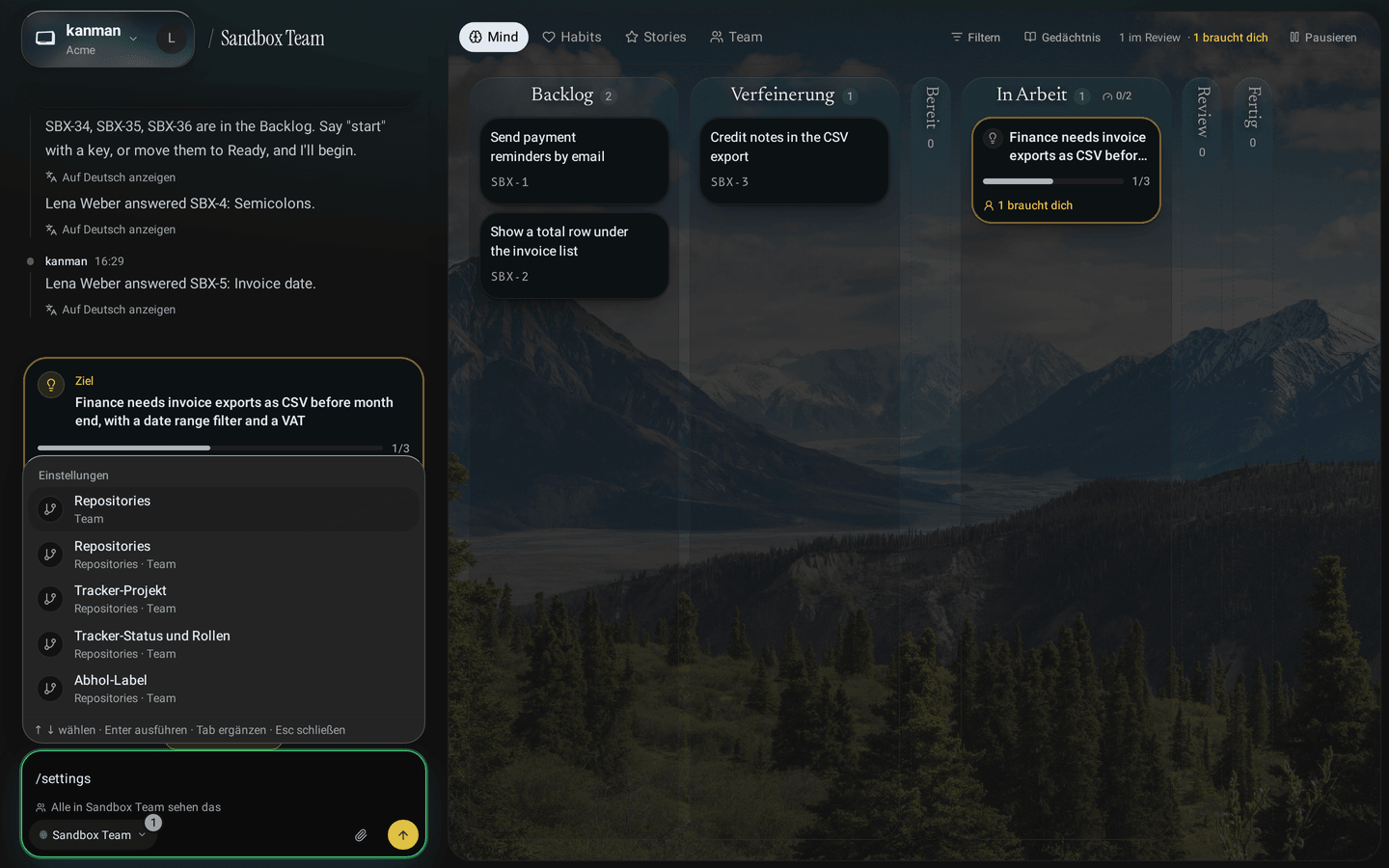Switch to the Mind tab
The height and width of the screenshot is (868, 1389).
click(x=494, y=37)
